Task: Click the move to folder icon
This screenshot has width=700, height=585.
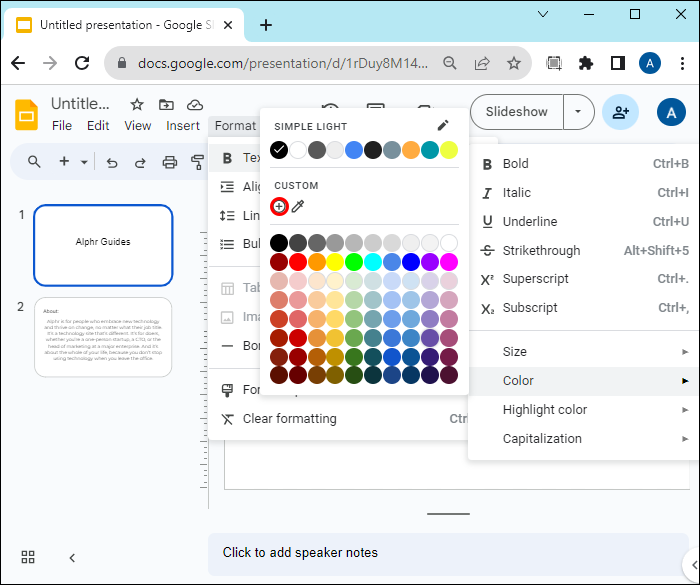Action: tap(166, 105)
